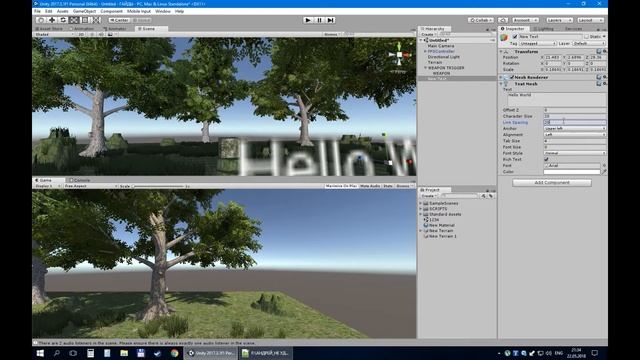Open the Font object picker circle
This screenshot has width=640, height=360.
[604, 165]
